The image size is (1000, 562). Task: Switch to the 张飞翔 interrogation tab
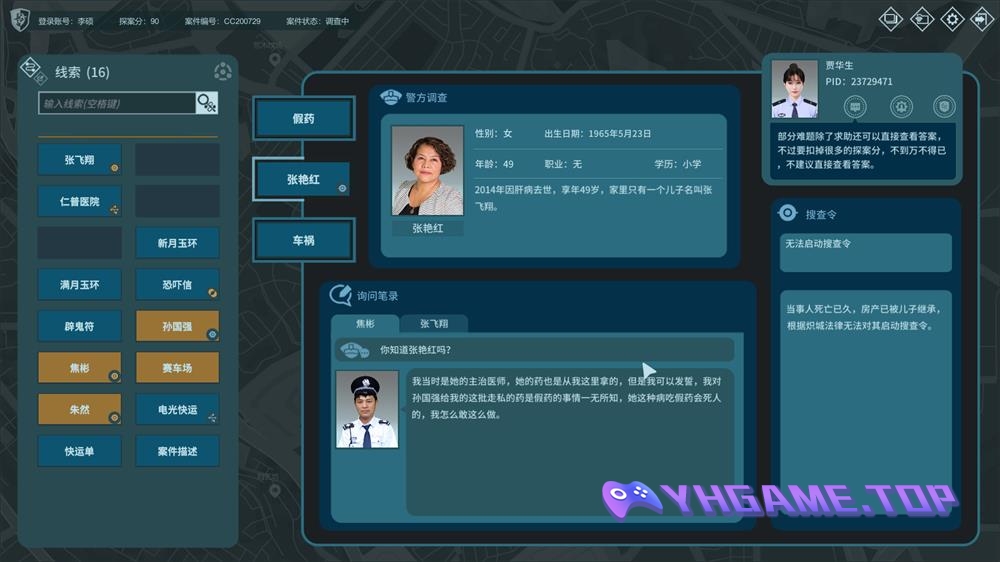click(434, 324)
